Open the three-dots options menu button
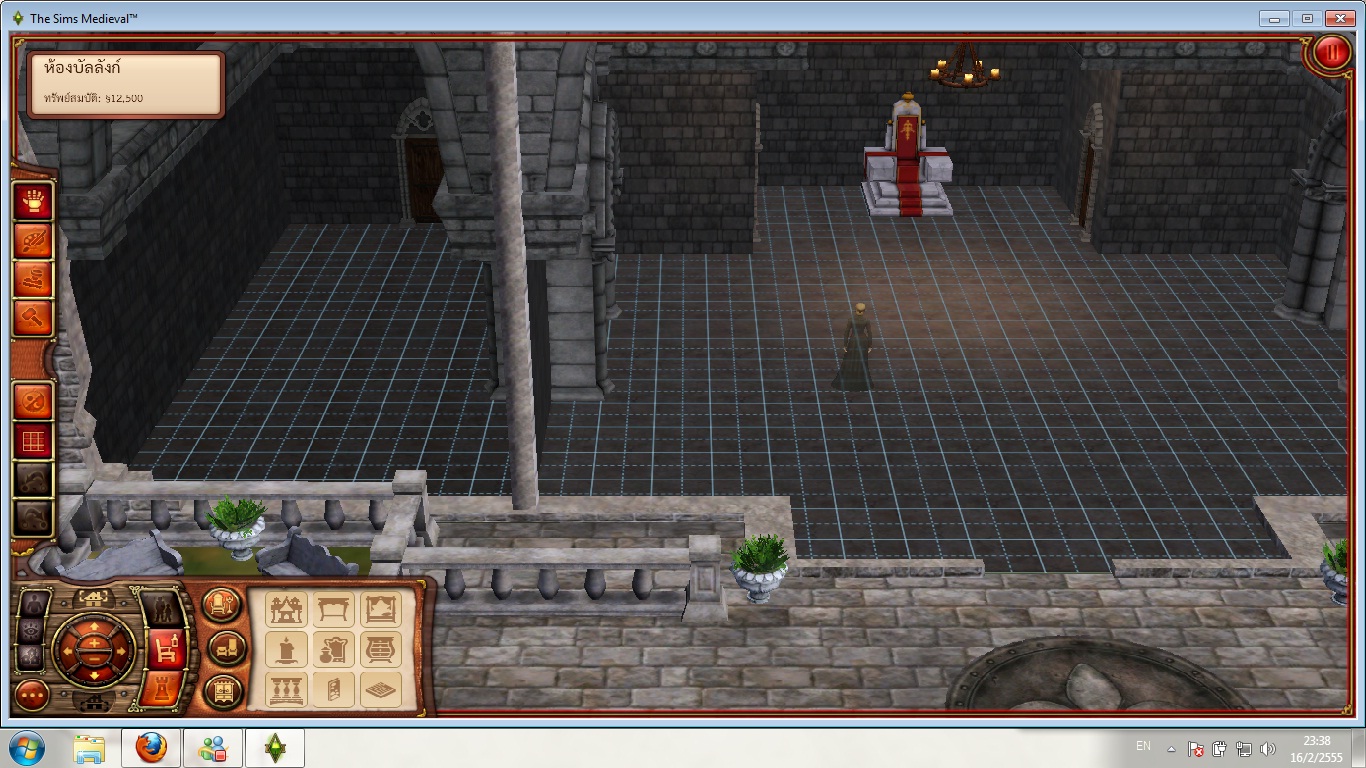 tap(33, 695)
